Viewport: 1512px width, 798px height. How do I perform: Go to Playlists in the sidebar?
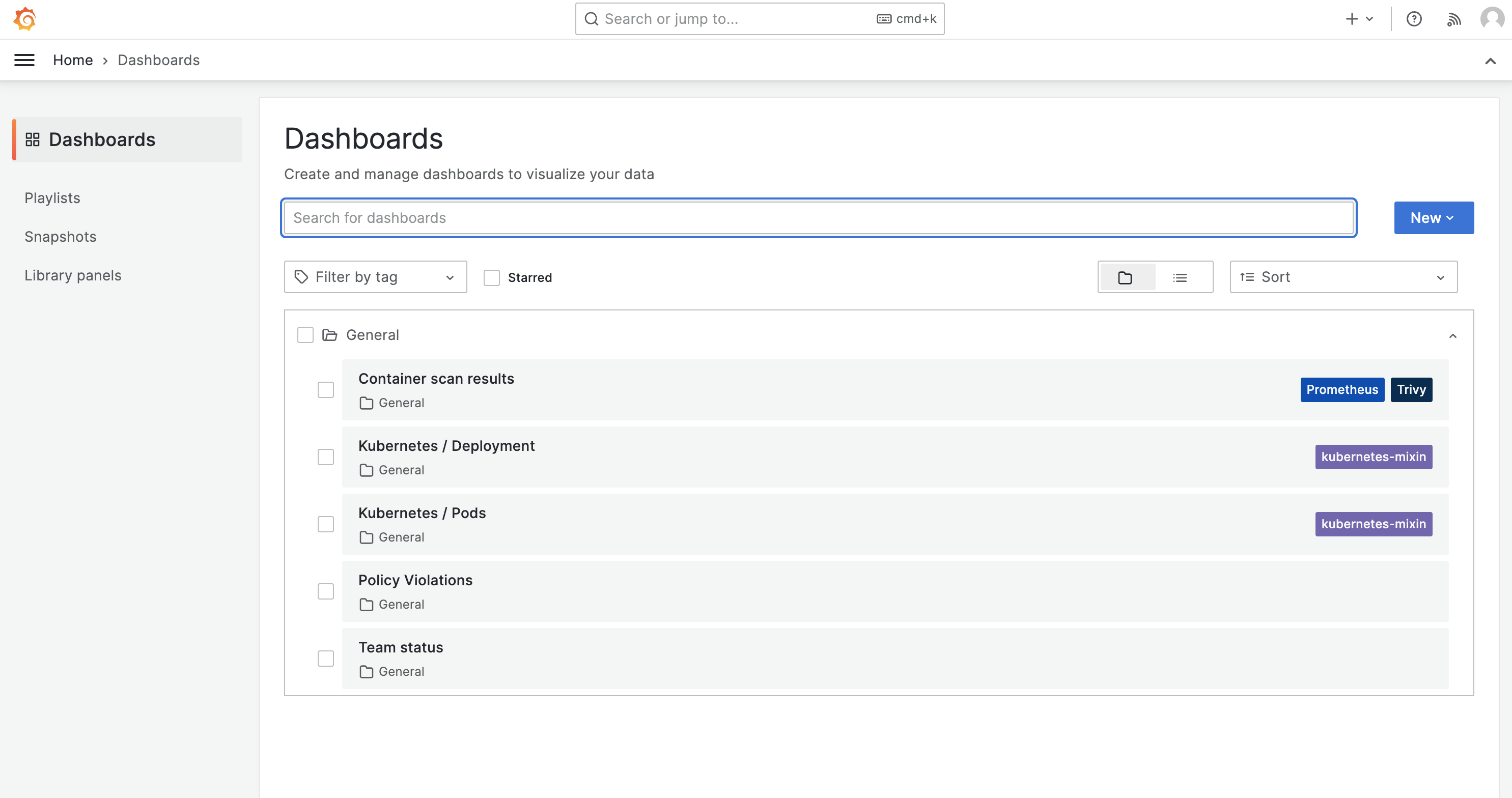(52, 198)
